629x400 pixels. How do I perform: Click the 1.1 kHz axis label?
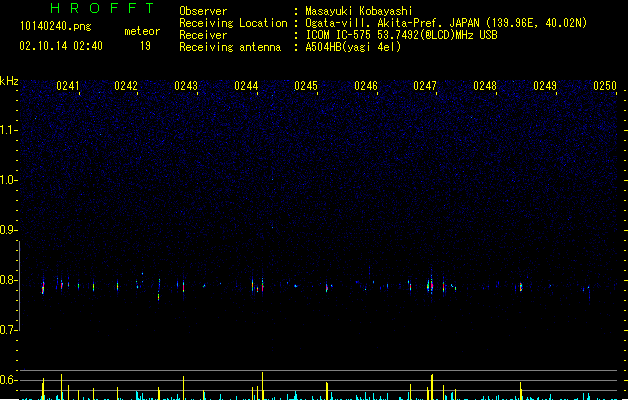point(8,130)
